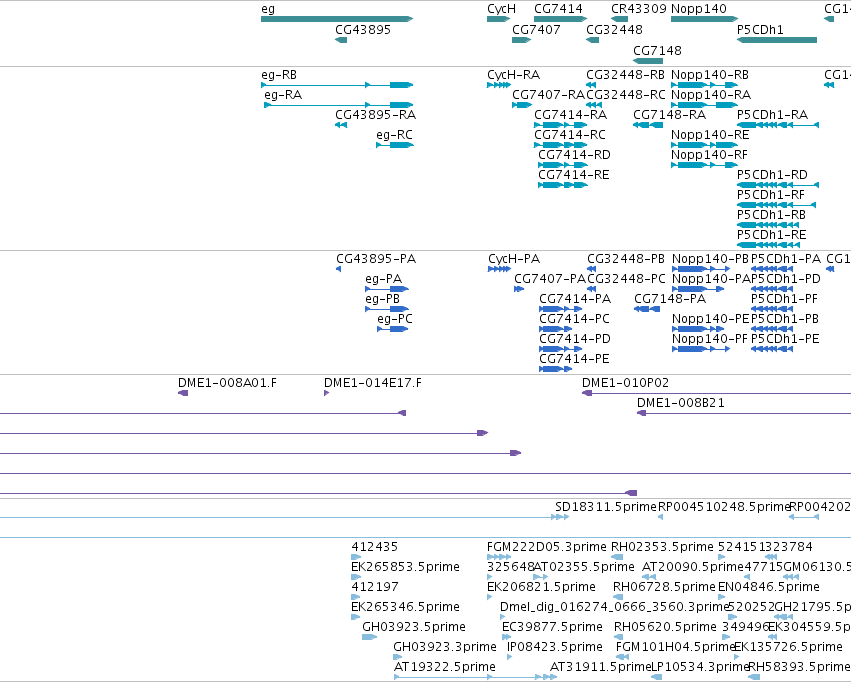This screenshot has height=682, width=851.
Task: Select transcript eg-RC
Action: coord(395,135)
